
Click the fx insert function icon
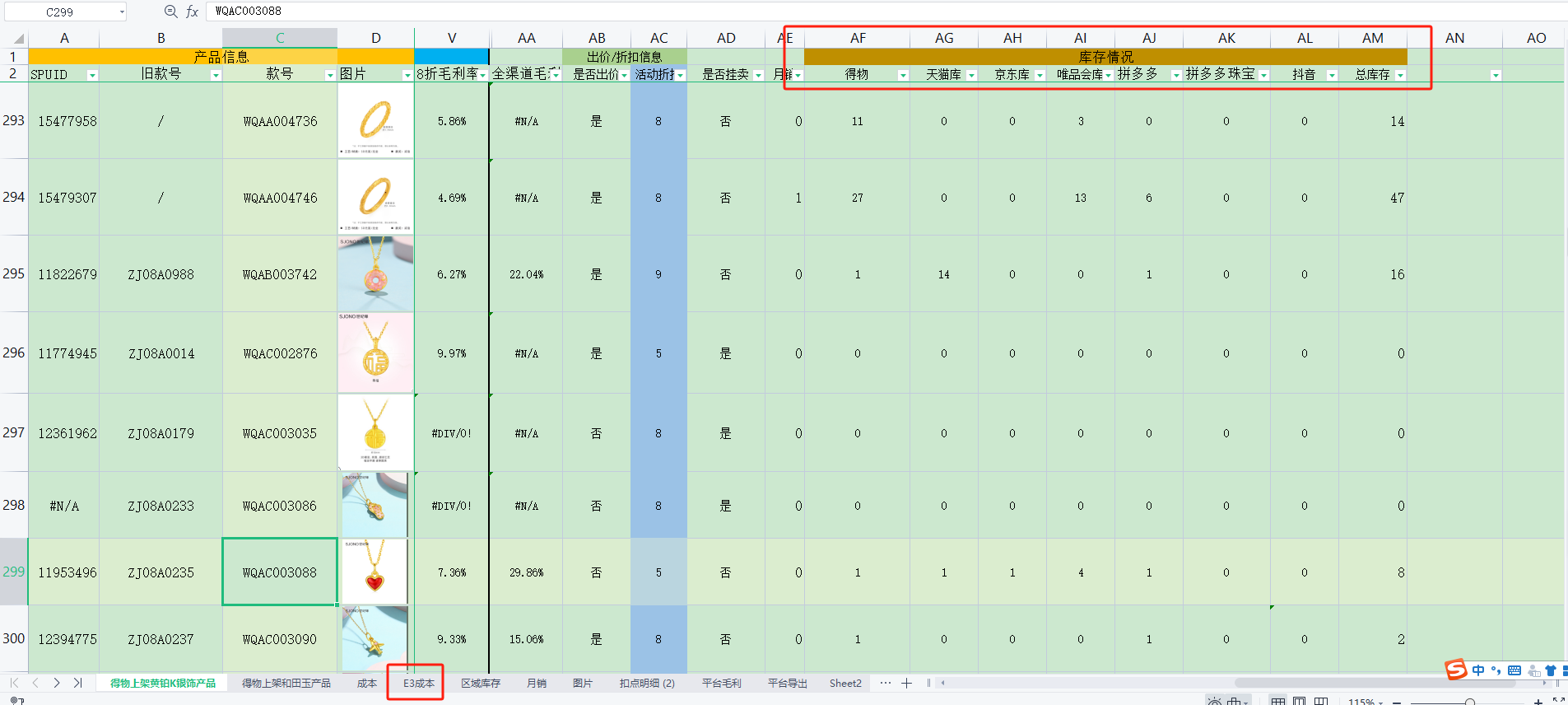pyautogui.click(x=192, y=12)
